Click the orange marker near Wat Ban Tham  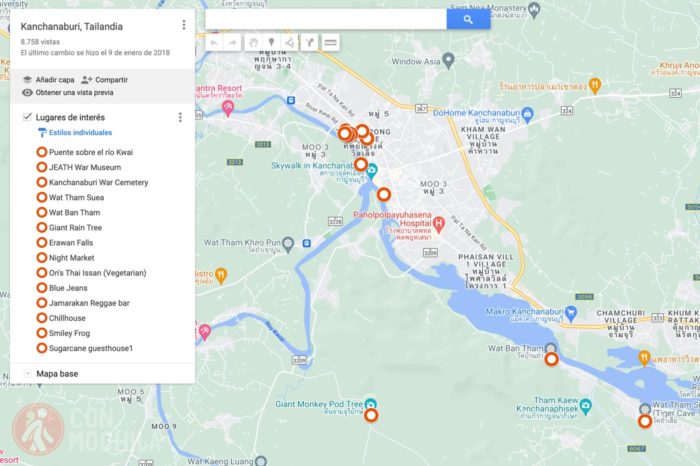pos(551,359)
